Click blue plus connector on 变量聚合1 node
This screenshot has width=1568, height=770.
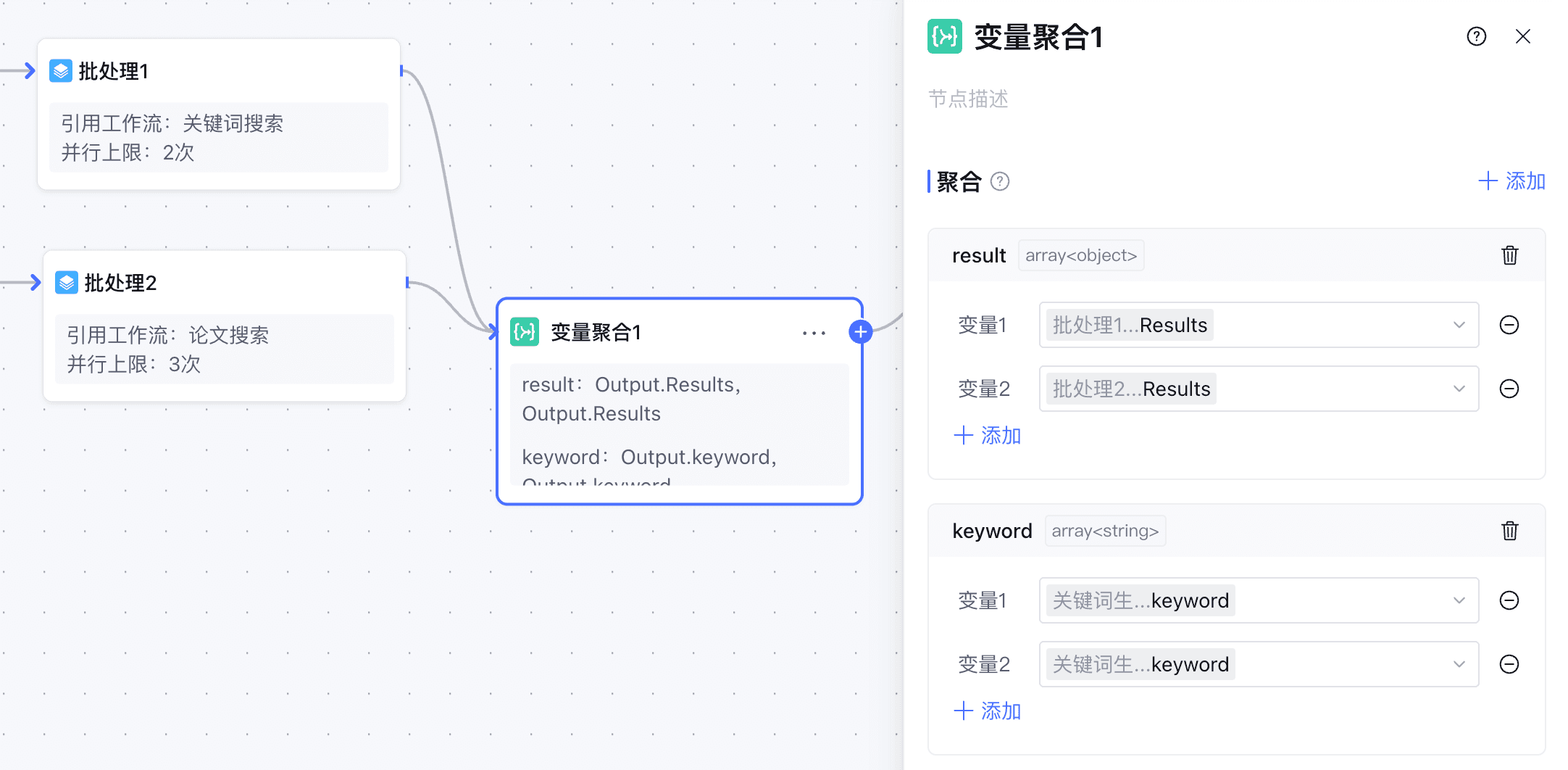tap(860, 332)
